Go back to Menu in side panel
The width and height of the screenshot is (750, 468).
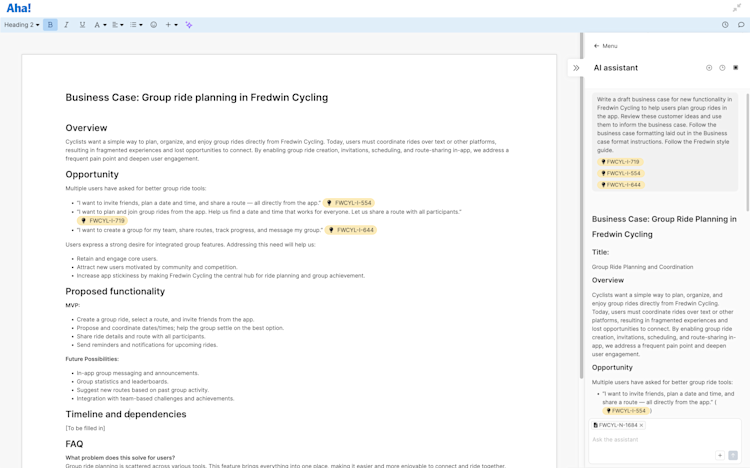pyautogui.click(x=606, y=46)
